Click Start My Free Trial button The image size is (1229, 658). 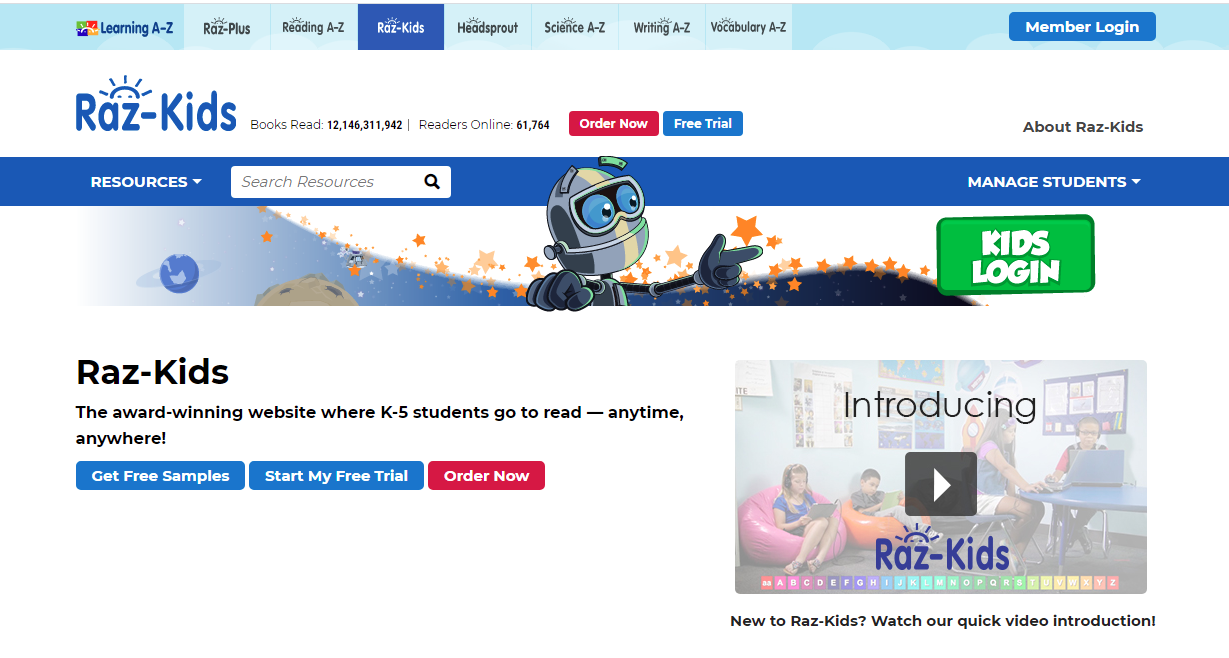tap(336, 476)
